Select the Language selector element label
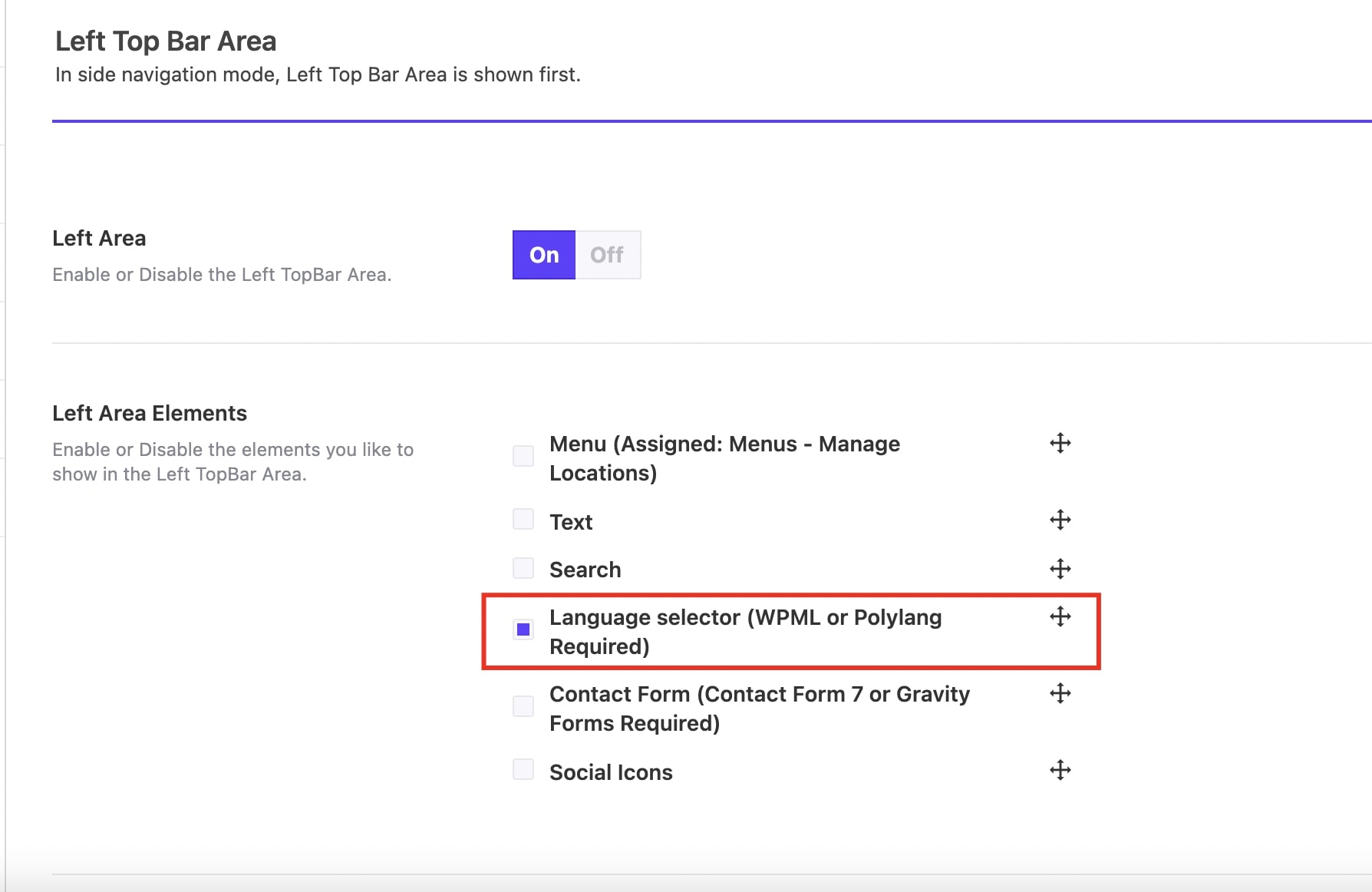This screenshot has height=892, width=1372. [x=744, y=631]
